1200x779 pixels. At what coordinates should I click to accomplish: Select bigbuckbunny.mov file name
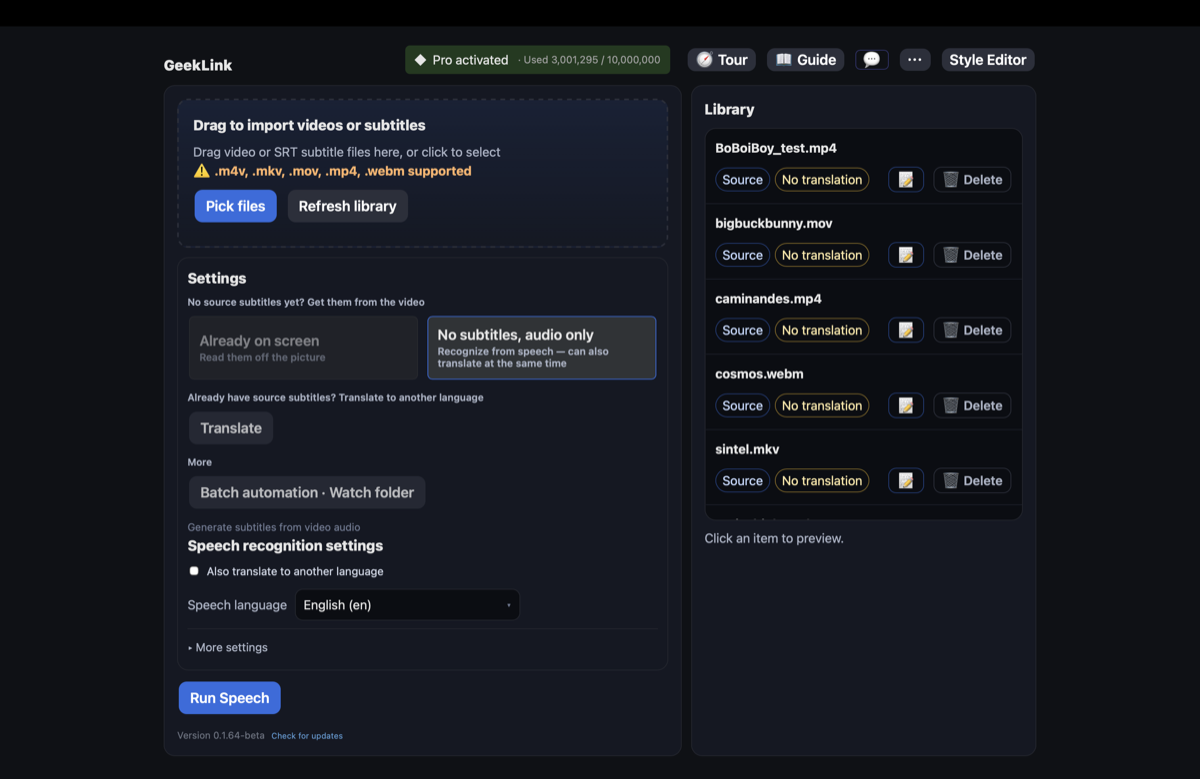(x=774, y=223)
